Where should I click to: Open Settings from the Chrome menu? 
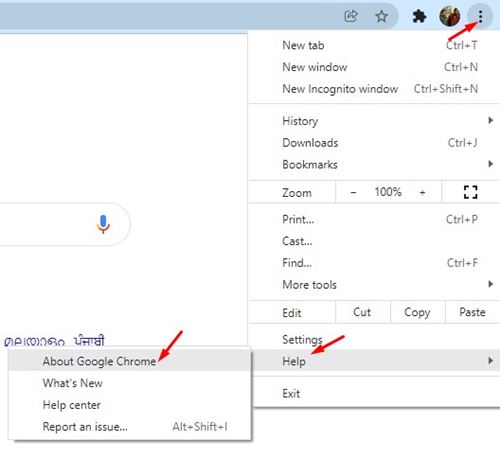(x=374, y=339)
